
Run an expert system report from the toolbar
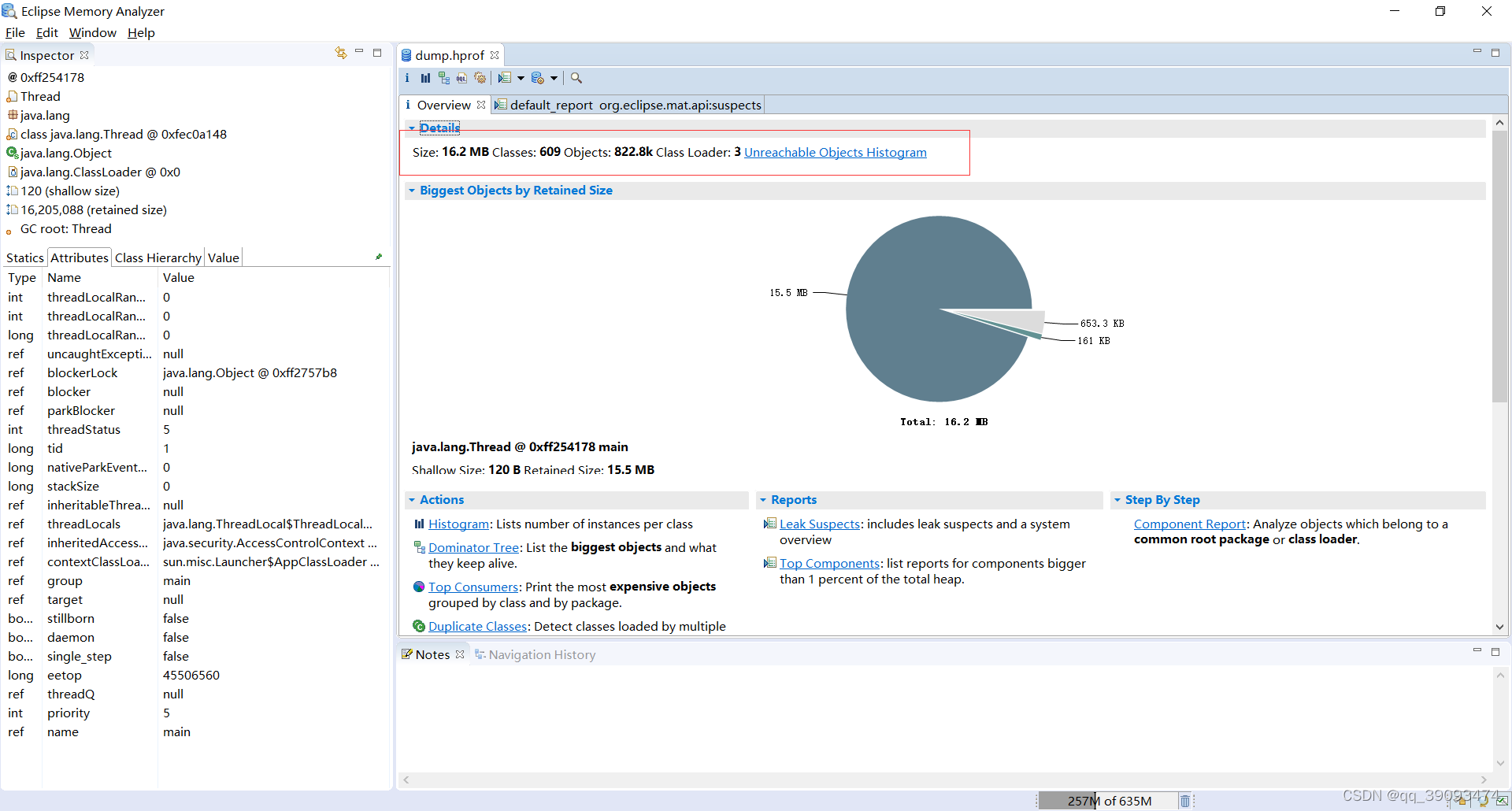click(505, 78)
